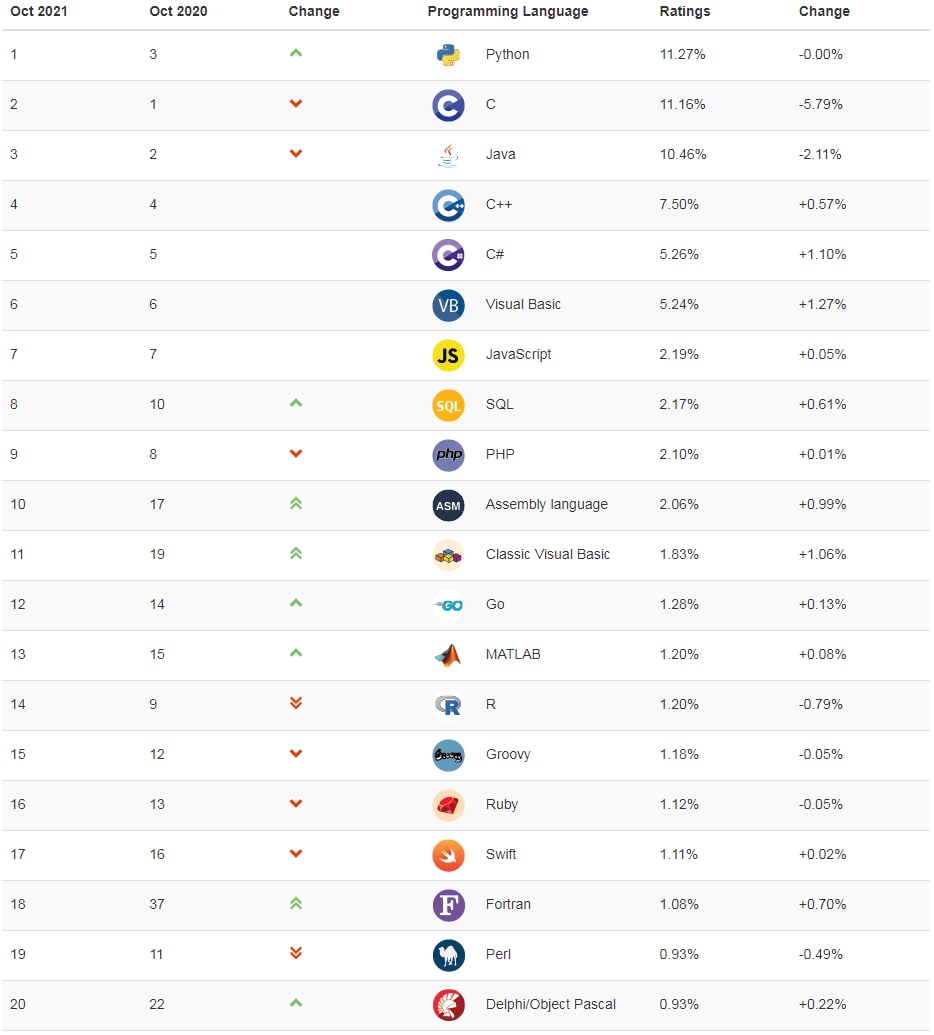934x1035 pixels.
Task: Click the Swift bird icon
Action: tap(448, 855)
